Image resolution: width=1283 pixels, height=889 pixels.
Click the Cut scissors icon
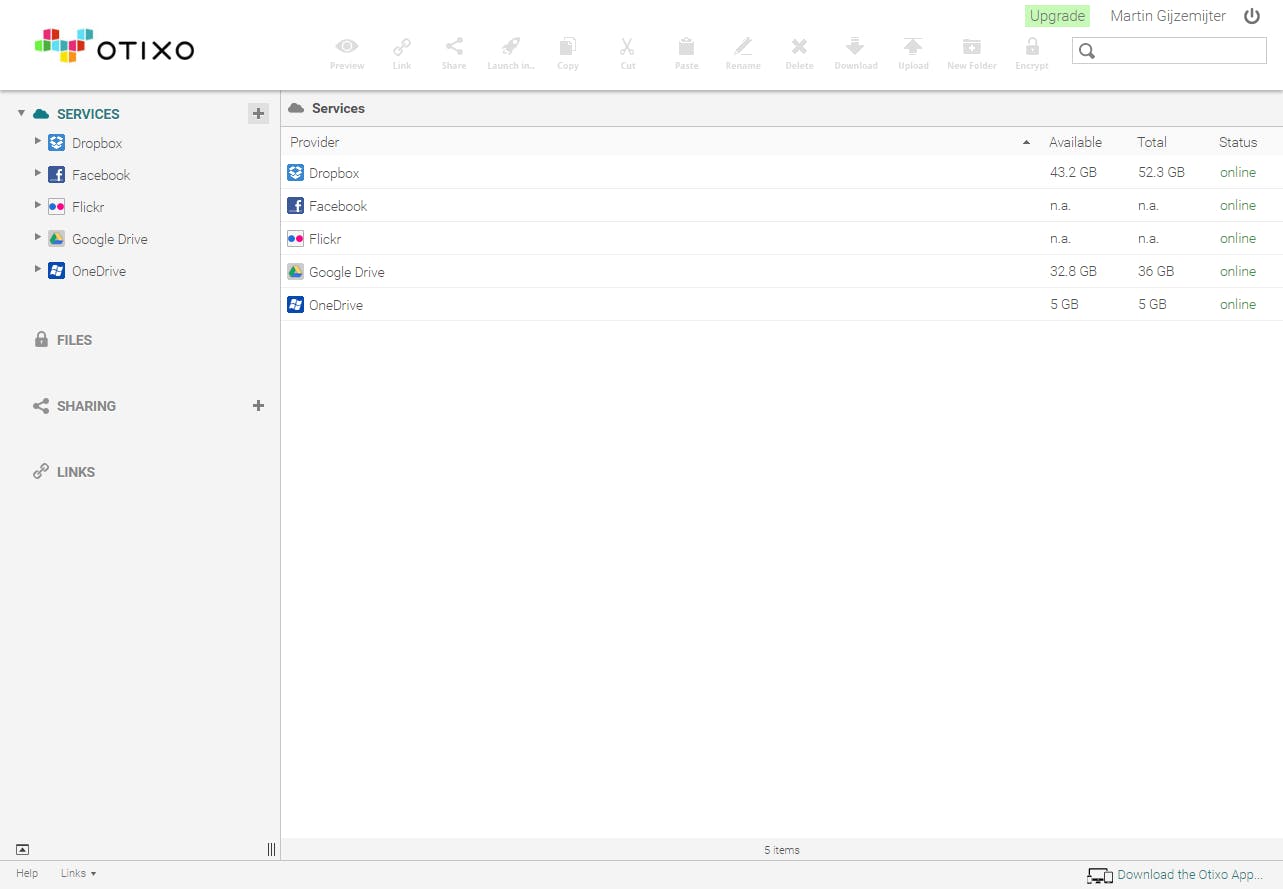tap(627, 46)
